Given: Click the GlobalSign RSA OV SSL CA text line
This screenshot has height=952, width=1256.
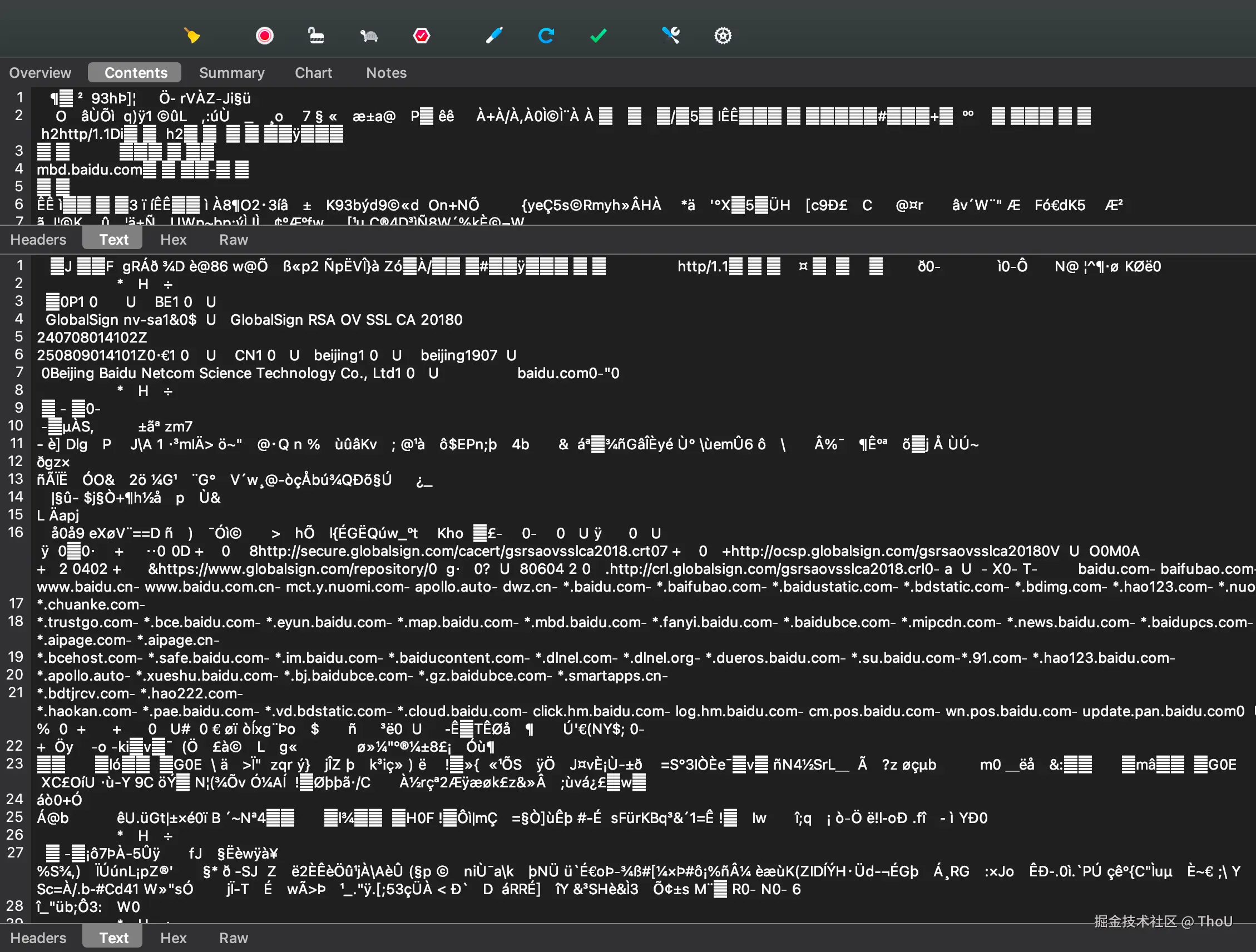Looking at the screenshot, I should 346,320.
